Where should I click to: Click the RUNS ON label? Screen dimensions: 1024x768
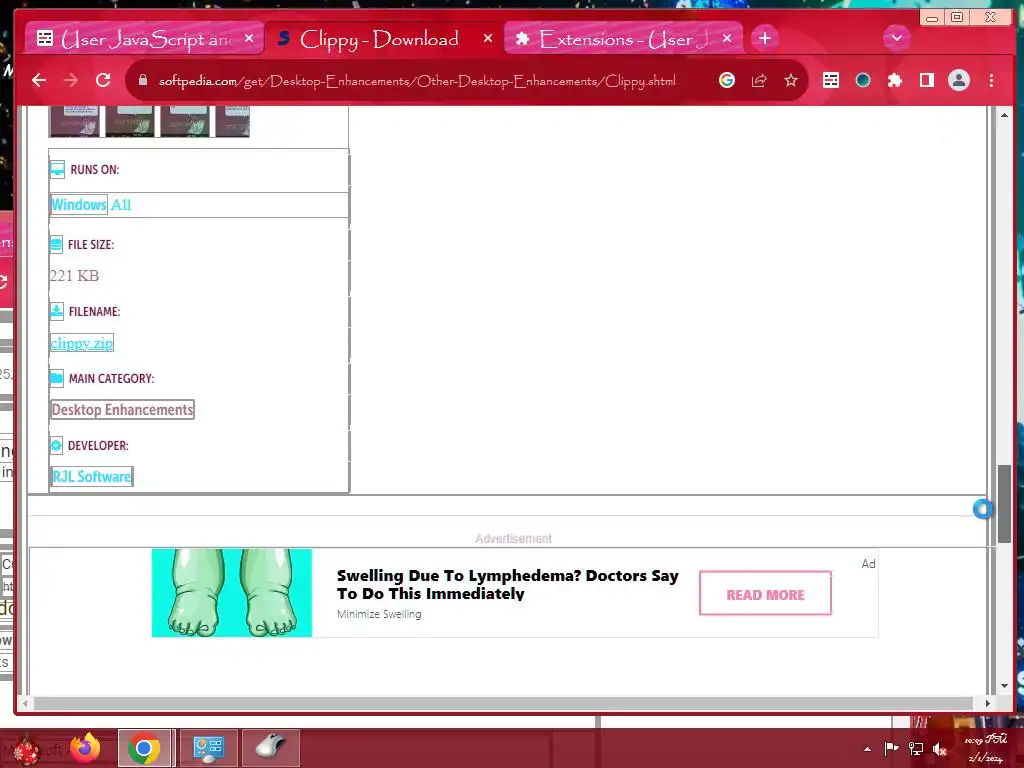coord(95,170)
